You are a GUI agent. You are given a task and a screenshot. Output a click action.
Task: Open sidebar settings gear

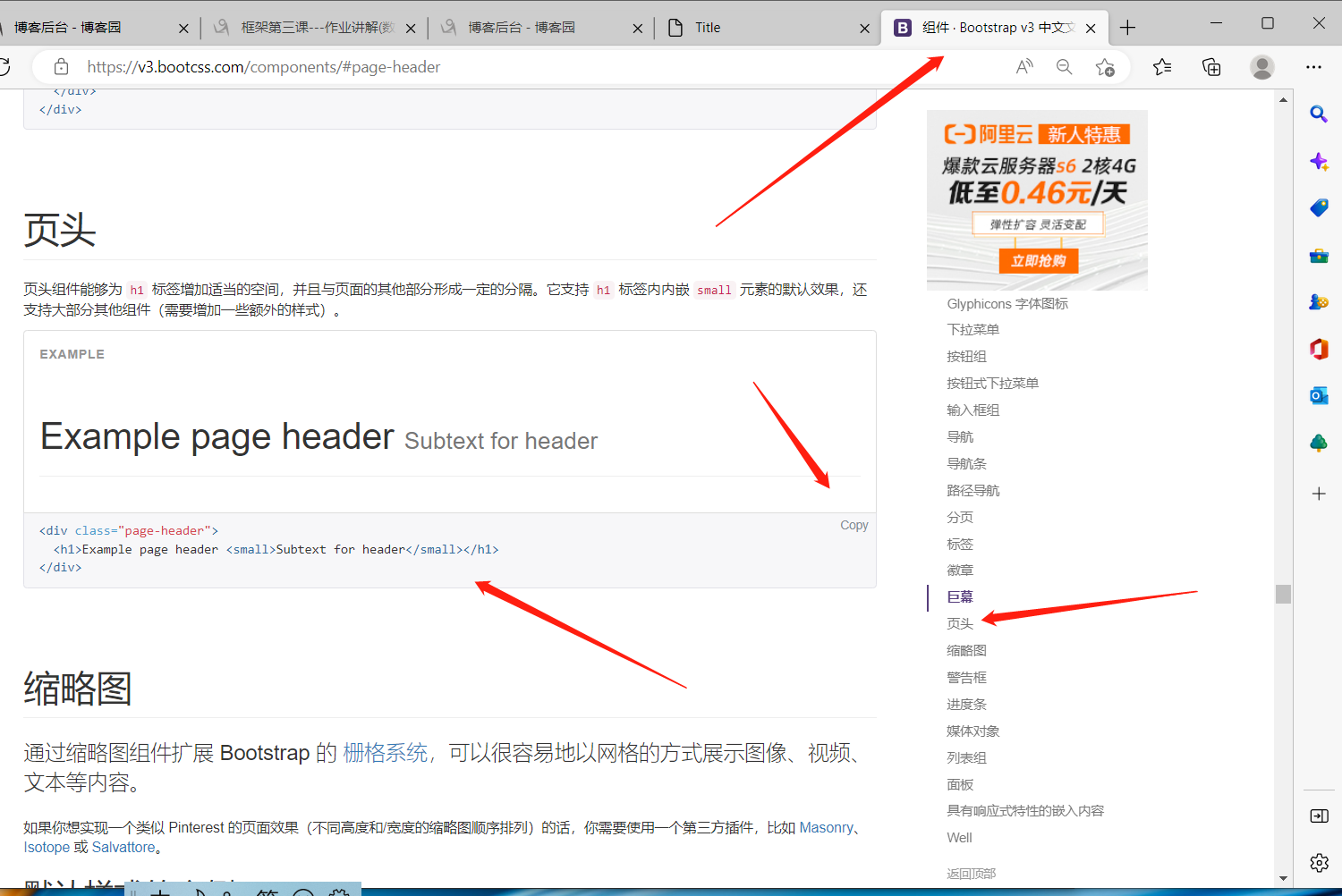click(x=1319, y=862)
